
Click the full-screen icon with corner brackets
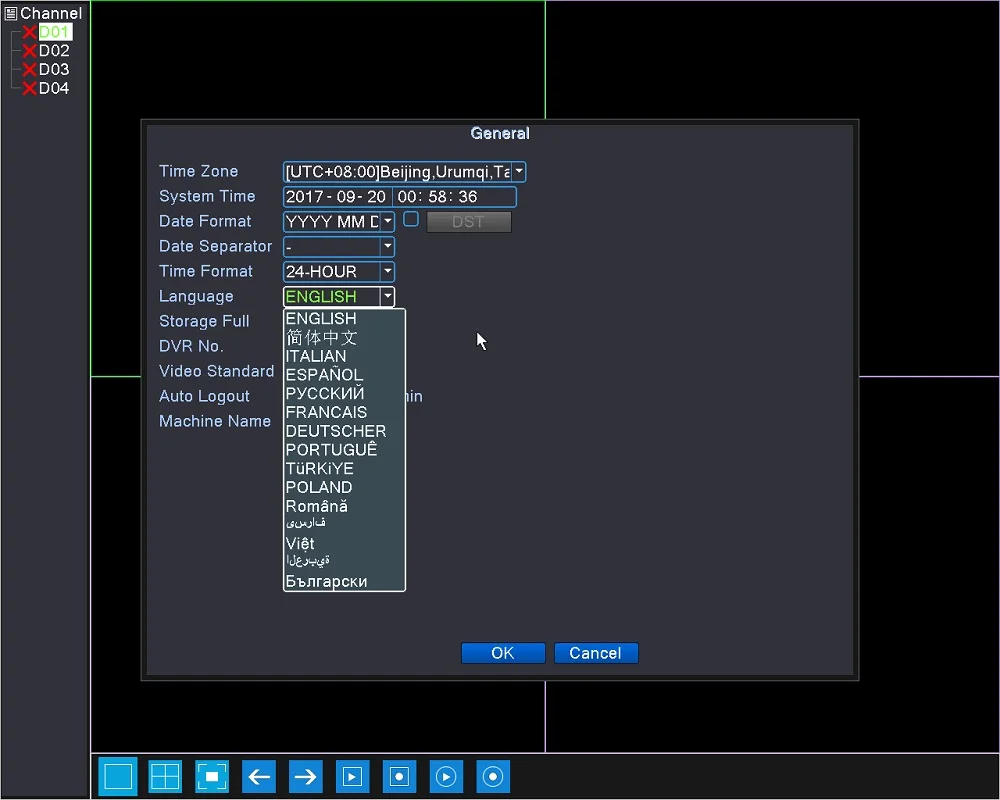coord(212,776)
